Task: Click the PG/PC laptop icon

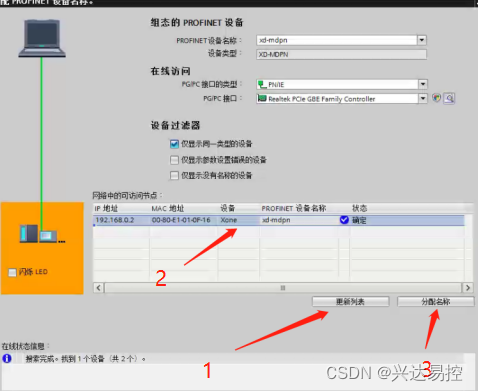Action: coord(42,38)
